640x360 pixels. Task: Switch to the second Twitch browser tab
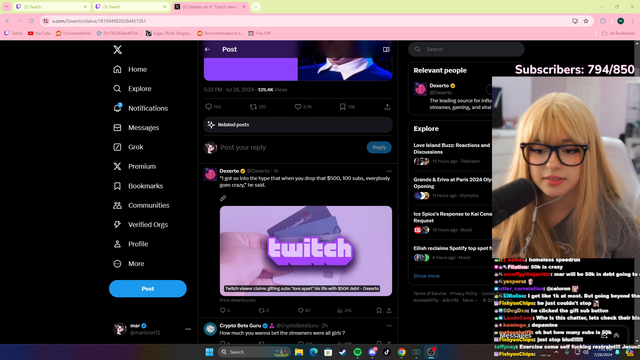[x=130, y=7]
